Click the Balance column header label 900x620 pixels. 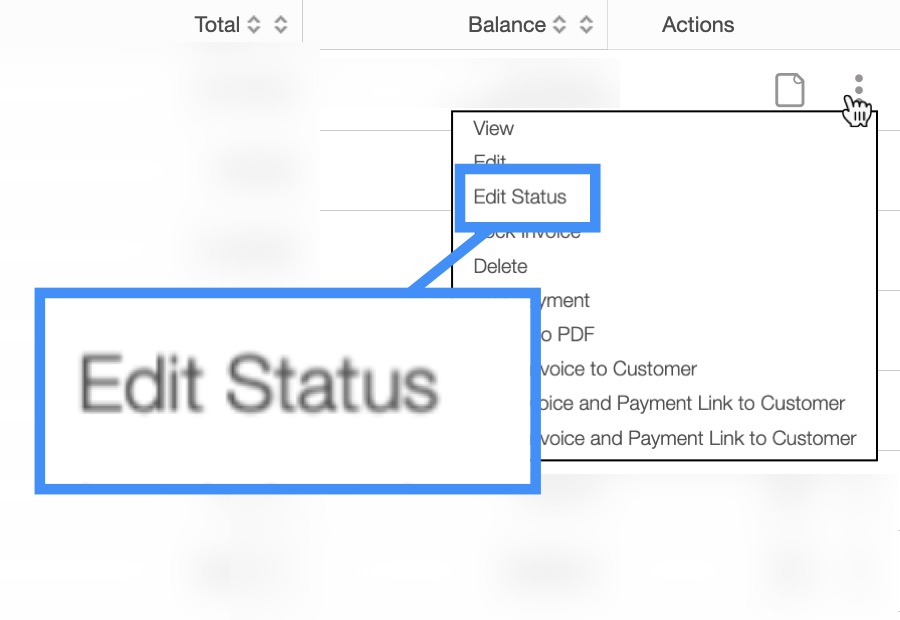point(506,25)
